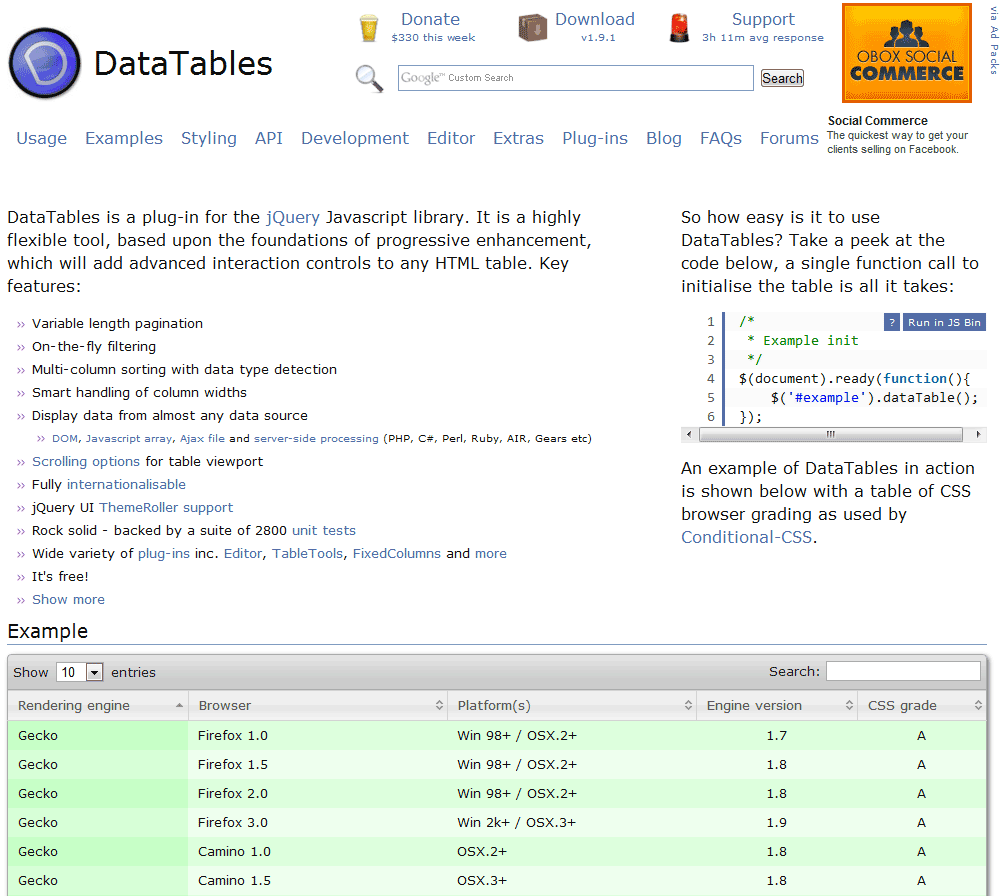Click the table Search input field
This screenshot has height=896, width=1002.
click(x=903, y=671)
